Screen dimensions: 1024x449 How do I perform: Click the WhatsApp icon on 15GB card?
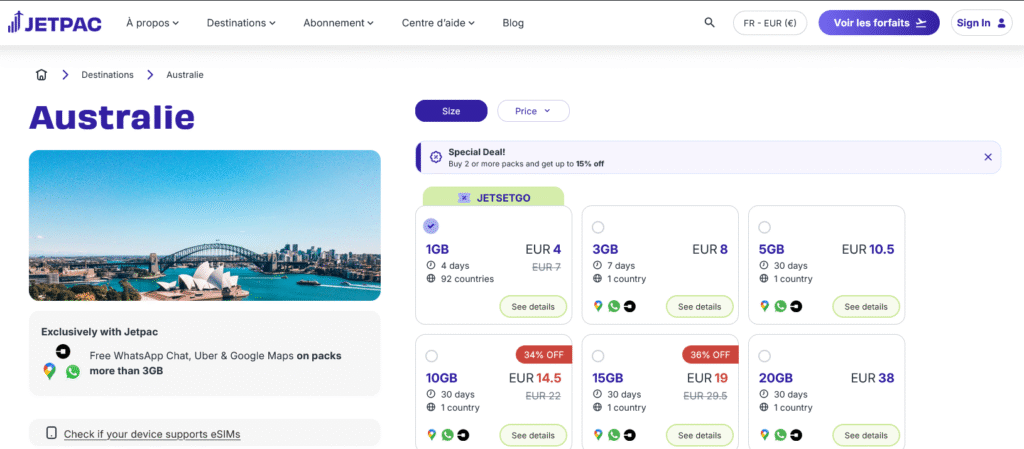click(x=614, y=435)
